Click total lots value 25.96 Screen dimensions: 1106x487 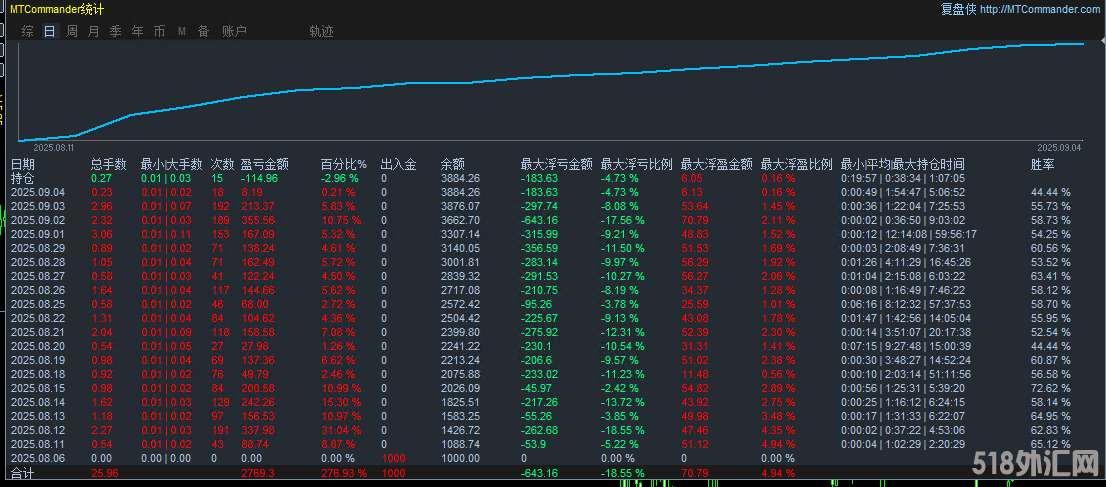point(103,473)
